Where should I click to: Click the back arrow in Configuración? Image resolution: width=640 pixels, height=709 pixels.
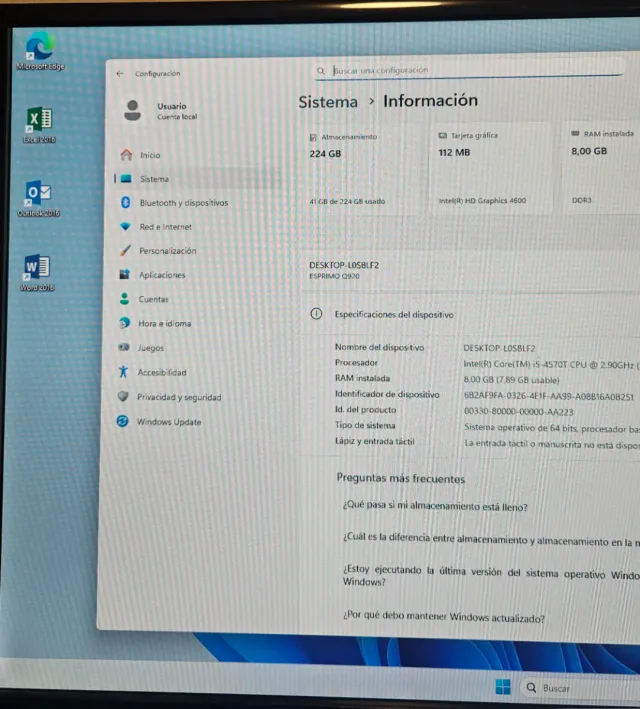[120, 73]
